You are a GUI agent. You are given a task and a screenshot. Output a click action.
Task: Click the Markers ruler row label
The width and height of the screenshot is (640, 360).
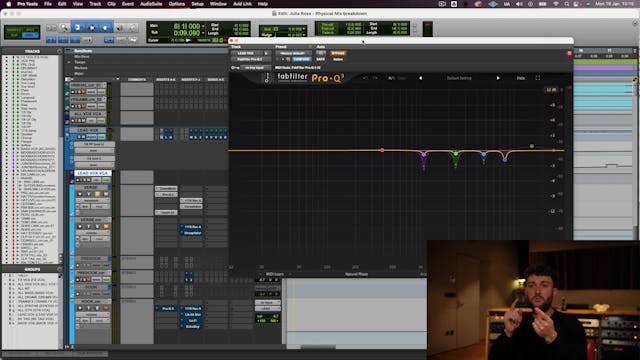pyautogui.click(x=81, y=68)
